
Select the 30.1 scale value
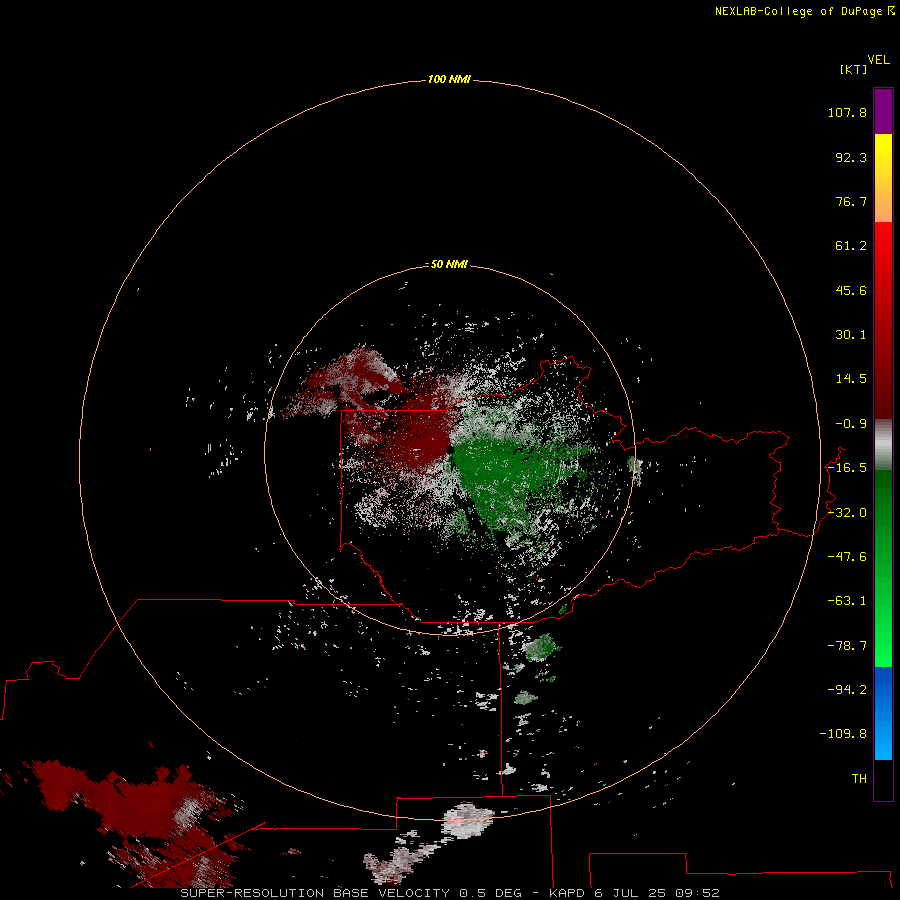click(x=851, y=335)
